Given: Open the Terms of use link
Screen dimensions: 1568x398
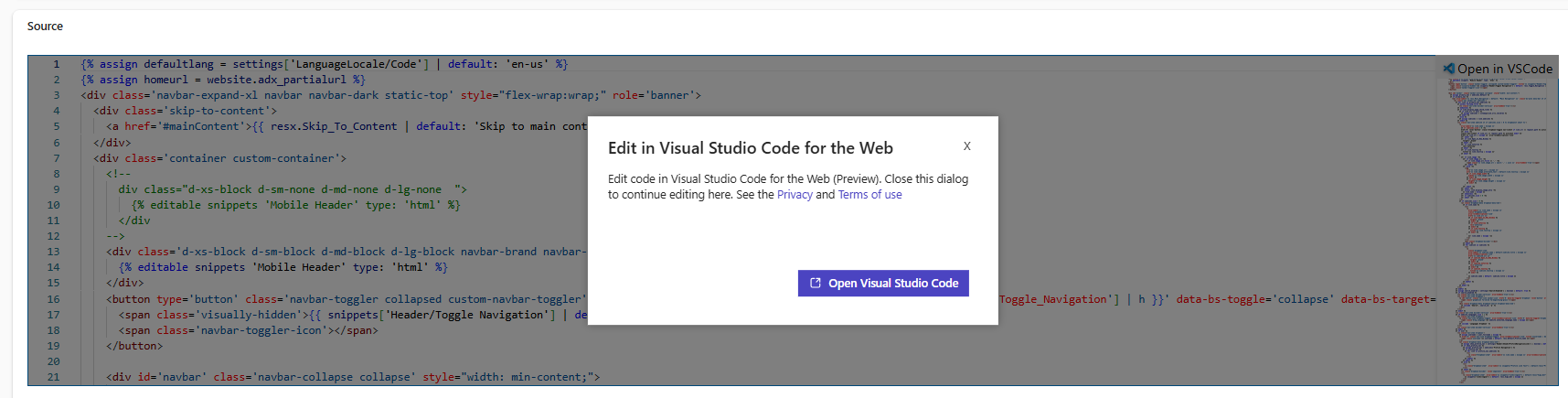Looking at the screenshot, I should click(x=869, y=195).
